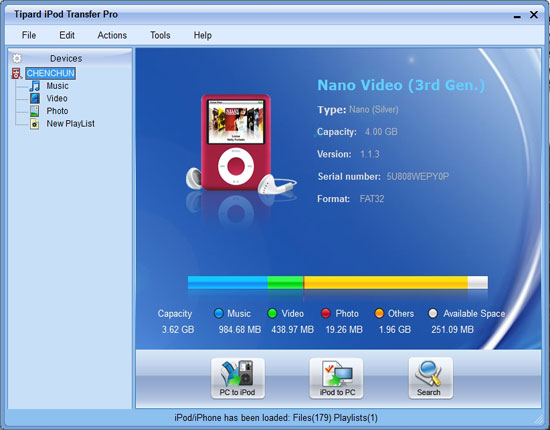
Task: Click the red iPod device icon next to CHENCHUN
Action: pos(16,73)
